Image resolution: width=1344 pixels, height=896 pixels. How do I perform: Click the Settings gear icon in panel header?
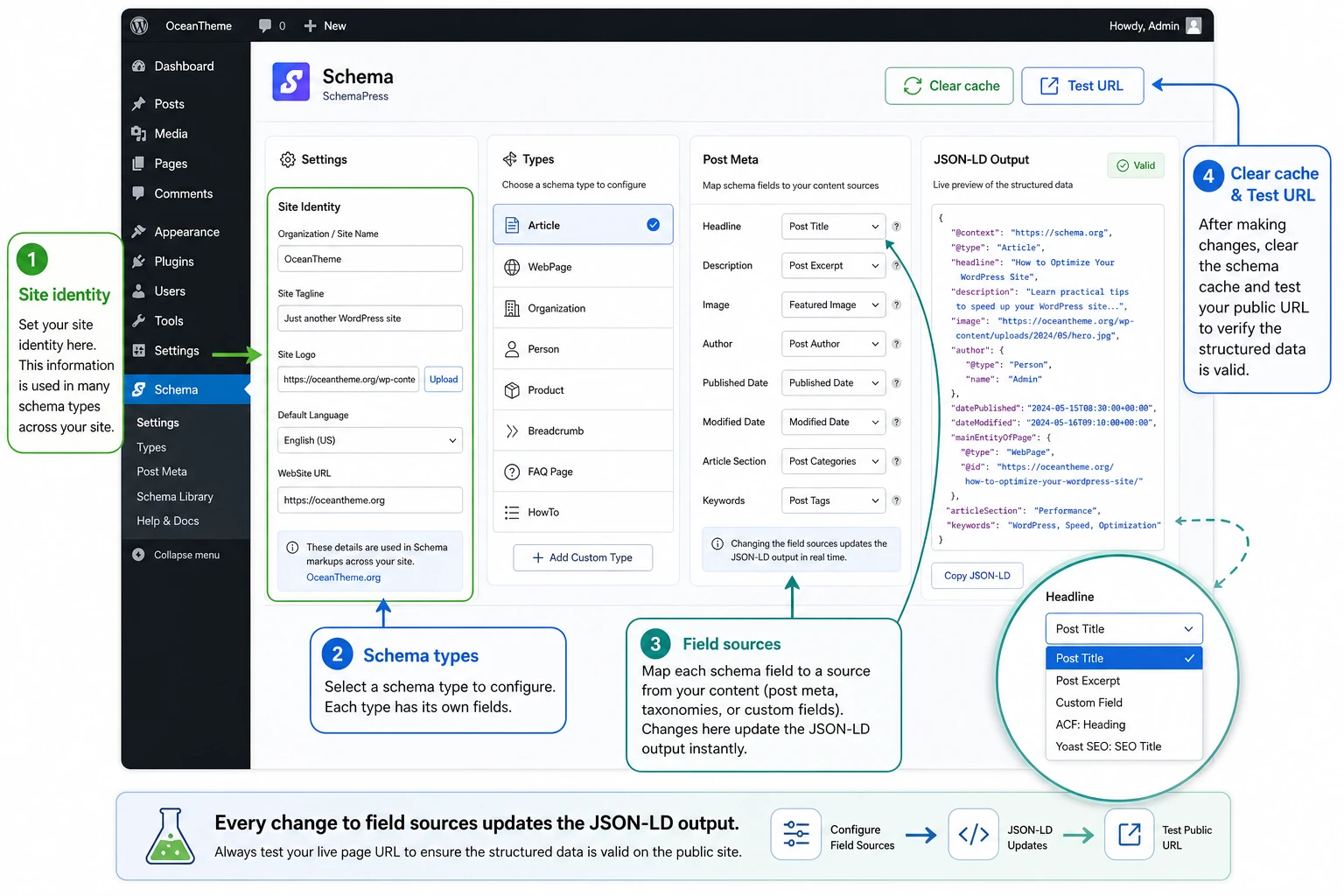288,159
